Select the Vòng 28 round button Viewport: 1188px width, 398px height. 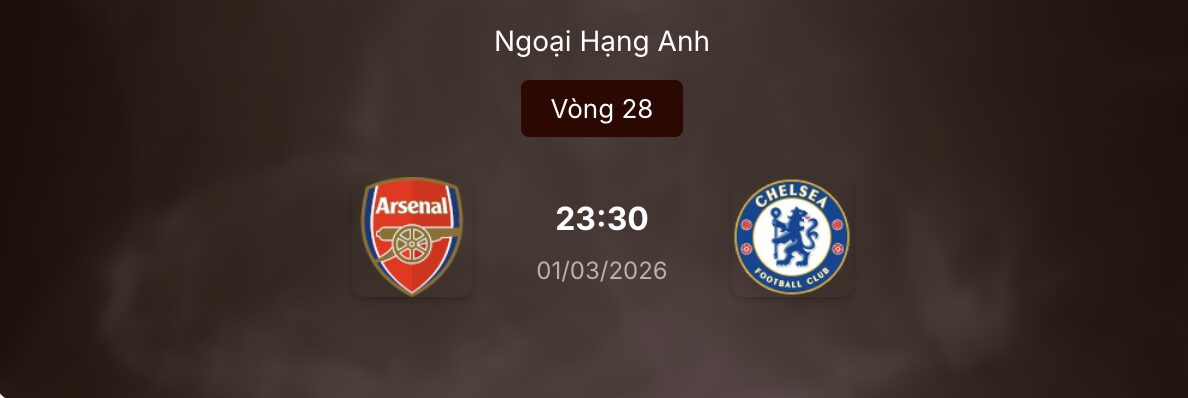click(602, 108)
